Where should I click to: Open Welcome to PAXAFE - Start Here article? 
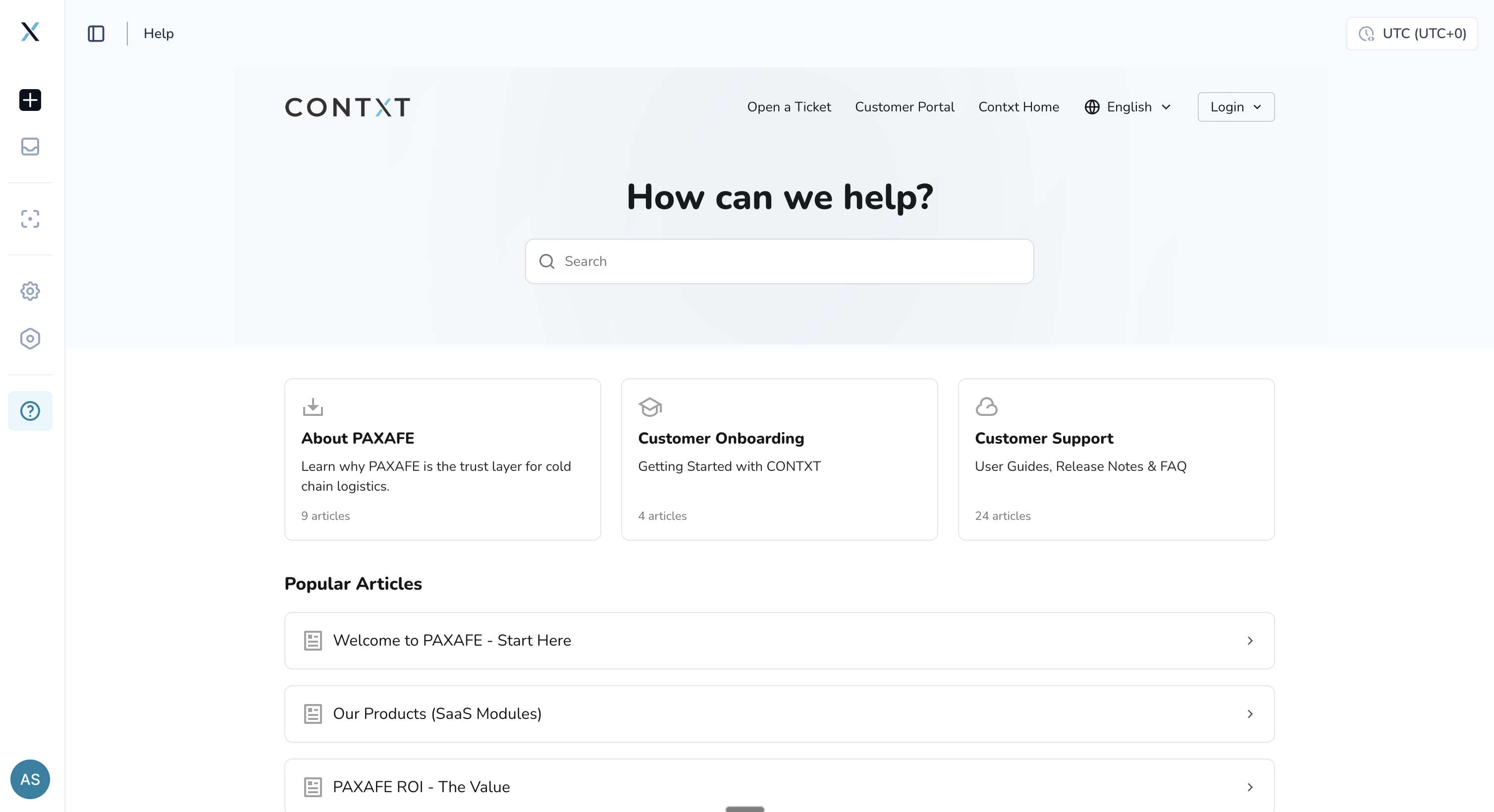click(780, 641)
